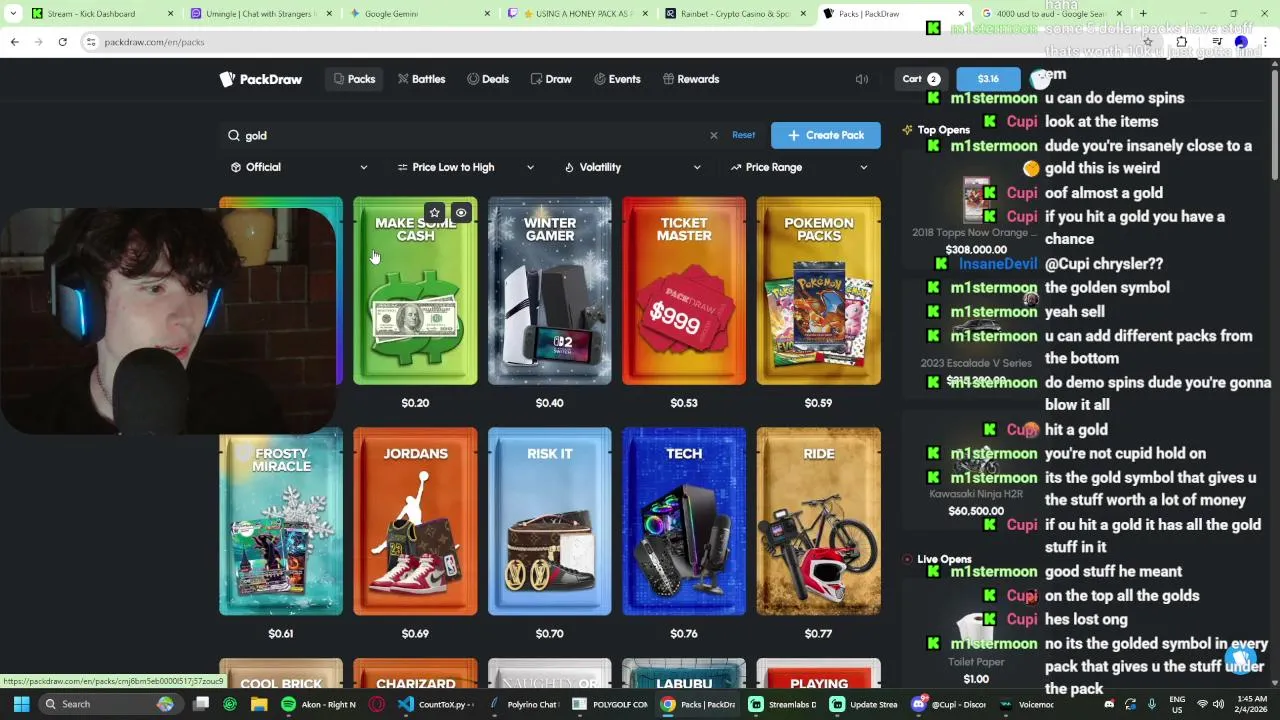This screenshot has width=1280, height=720.
Task: Open site info icon in address bar
Action: (x=91, y=42)
